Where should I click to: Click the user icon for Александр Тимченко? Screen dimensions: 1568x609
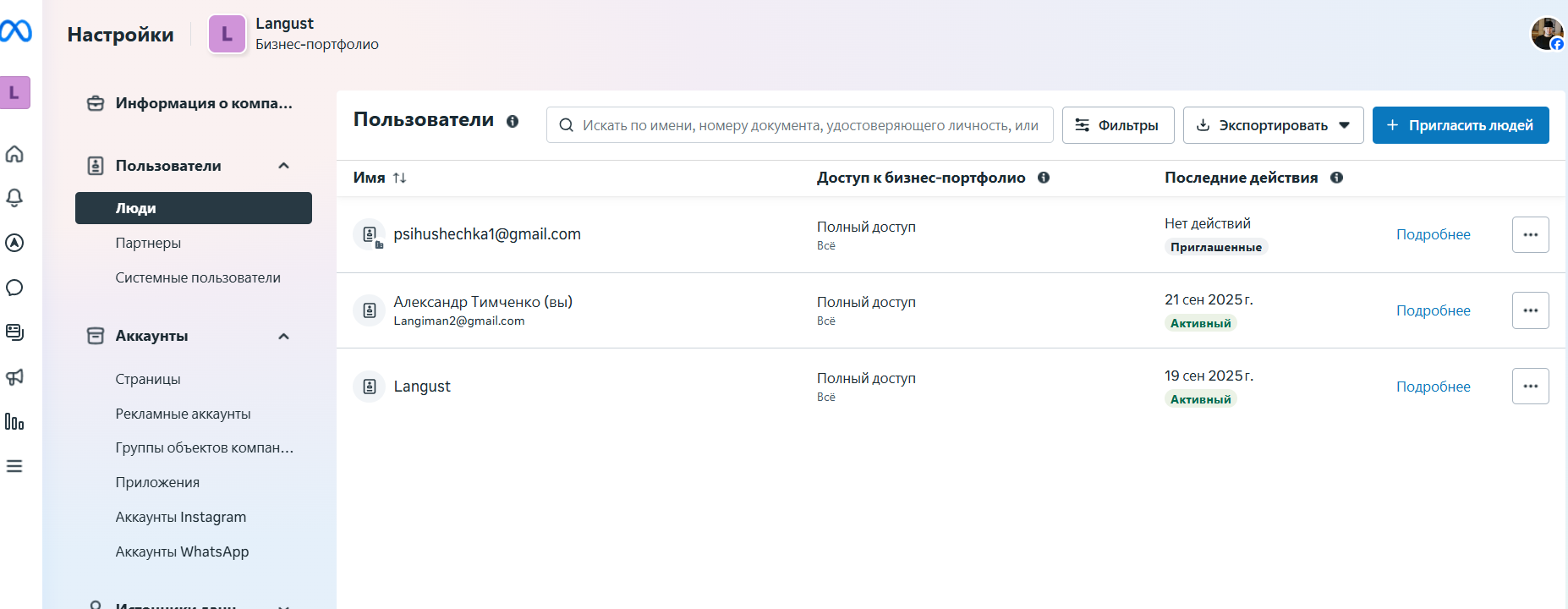pyautogui.click(x=370, y=310)
